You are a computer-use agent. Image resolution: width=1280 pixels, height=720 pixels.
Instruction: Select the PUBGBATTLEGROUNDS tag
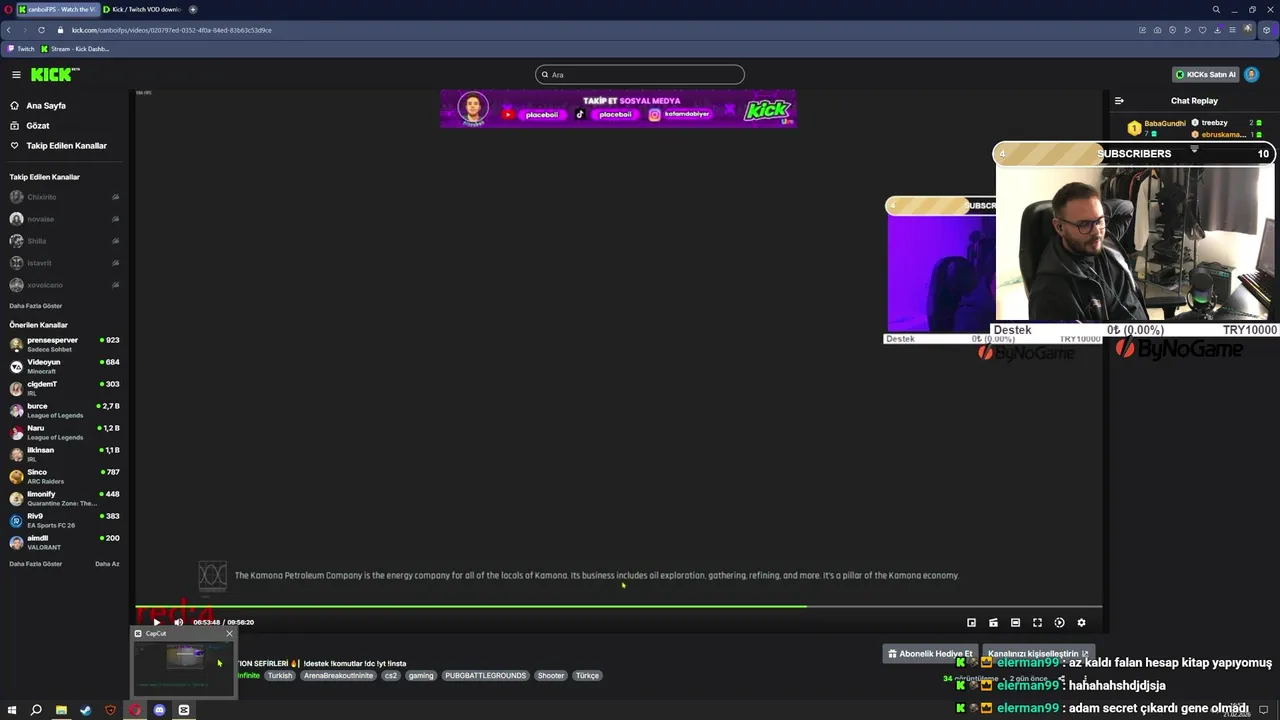485,675
